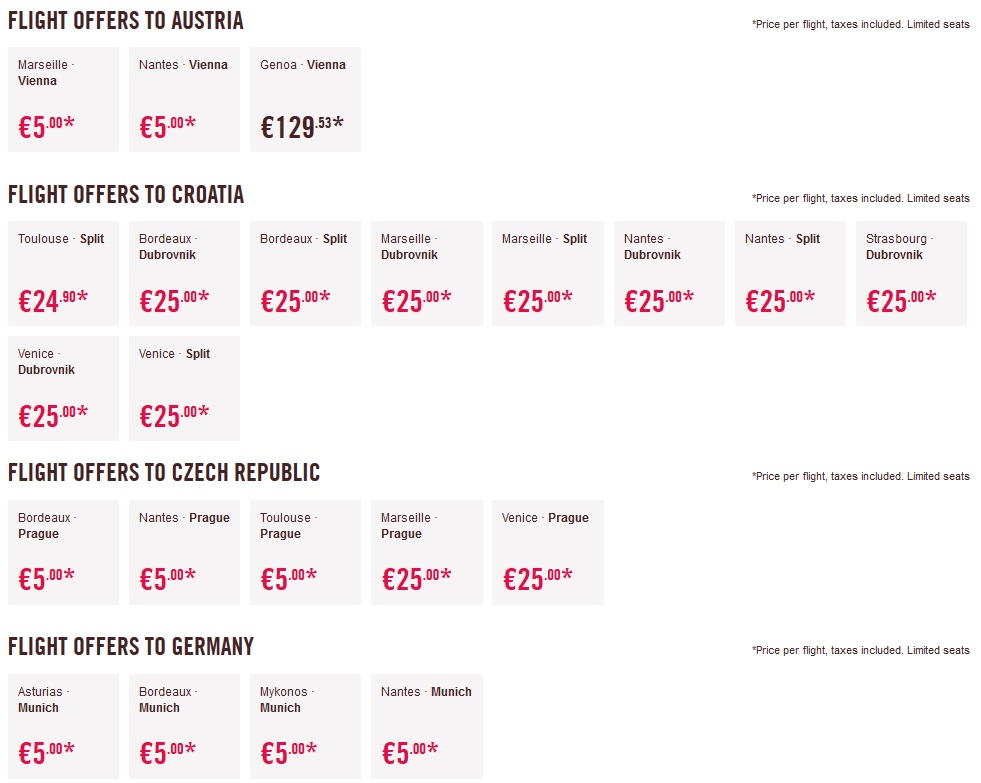Open the Nantes to Split deal

point(790,273)
